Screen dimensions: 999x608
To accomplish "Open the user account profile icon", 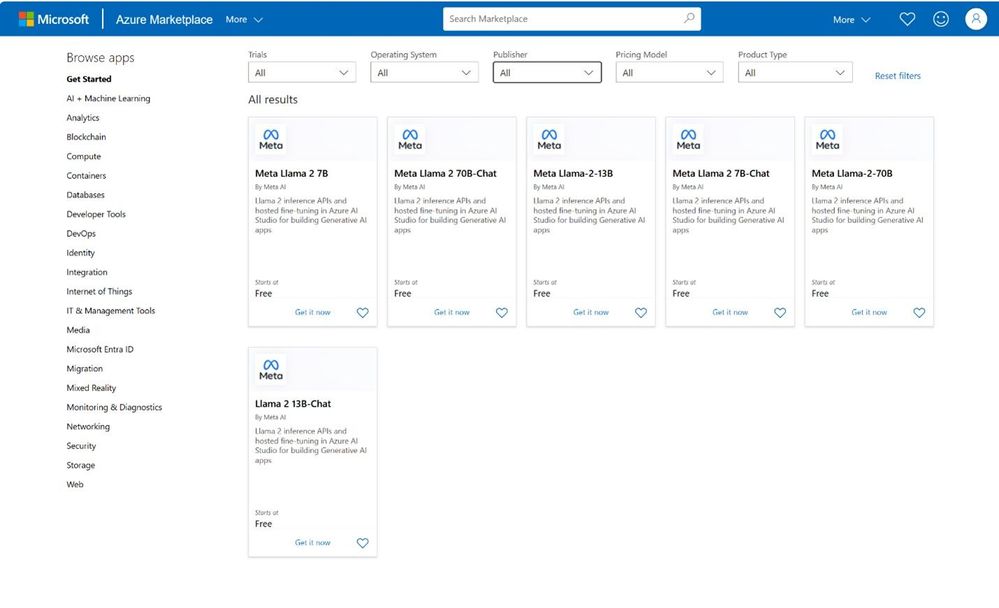I will pyautogui.click(x=975, y=19).
